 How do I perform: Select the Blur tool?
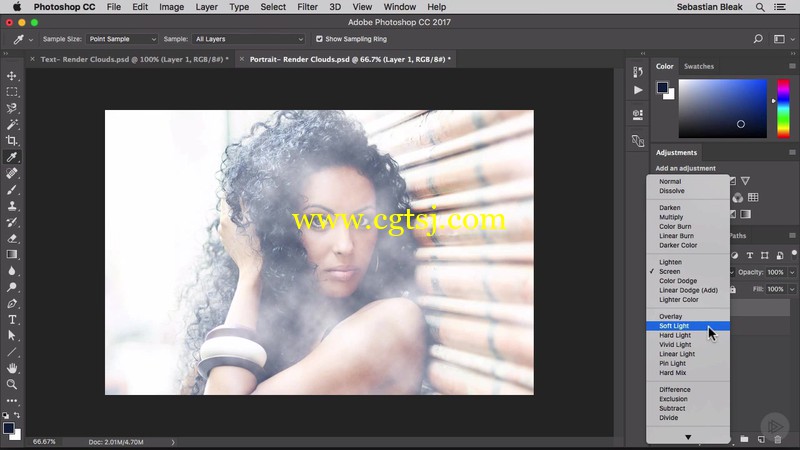pos(12,270)
